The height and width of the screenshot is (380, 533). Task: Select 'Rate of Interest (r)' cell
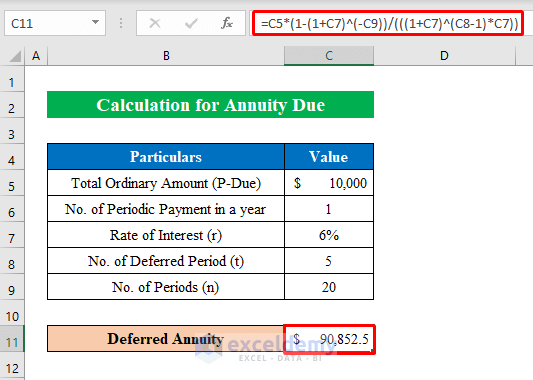166,235
